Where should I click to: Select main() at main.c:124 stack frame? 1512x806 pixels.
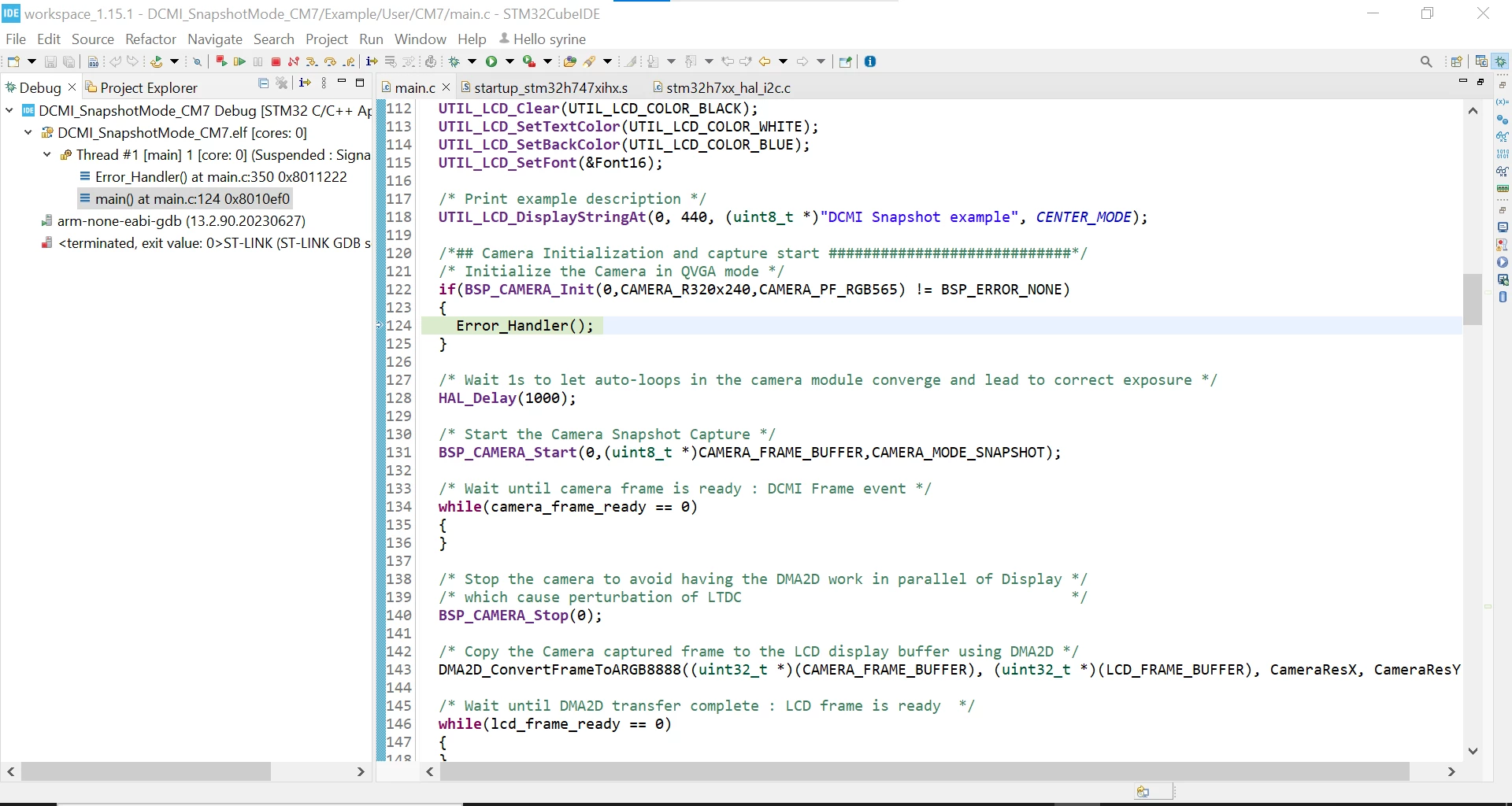point(185,199)
